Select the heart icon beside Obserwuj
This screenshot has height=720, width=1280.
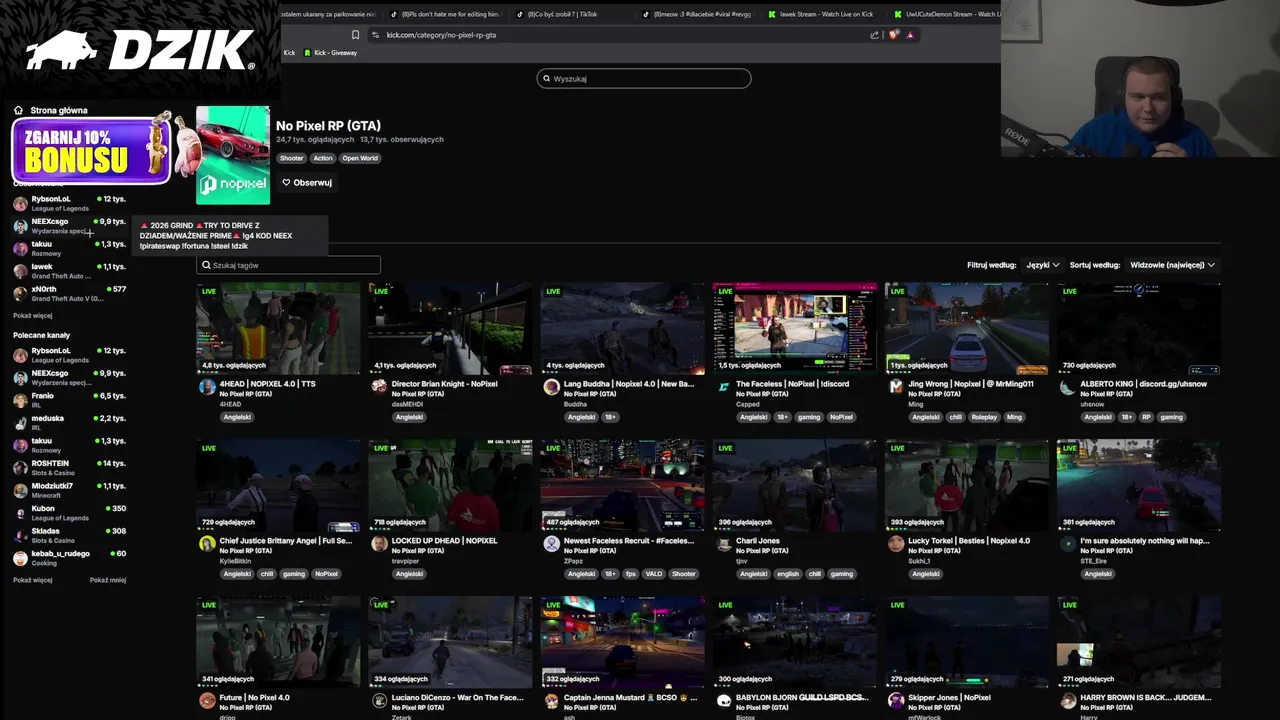[286, 183]
